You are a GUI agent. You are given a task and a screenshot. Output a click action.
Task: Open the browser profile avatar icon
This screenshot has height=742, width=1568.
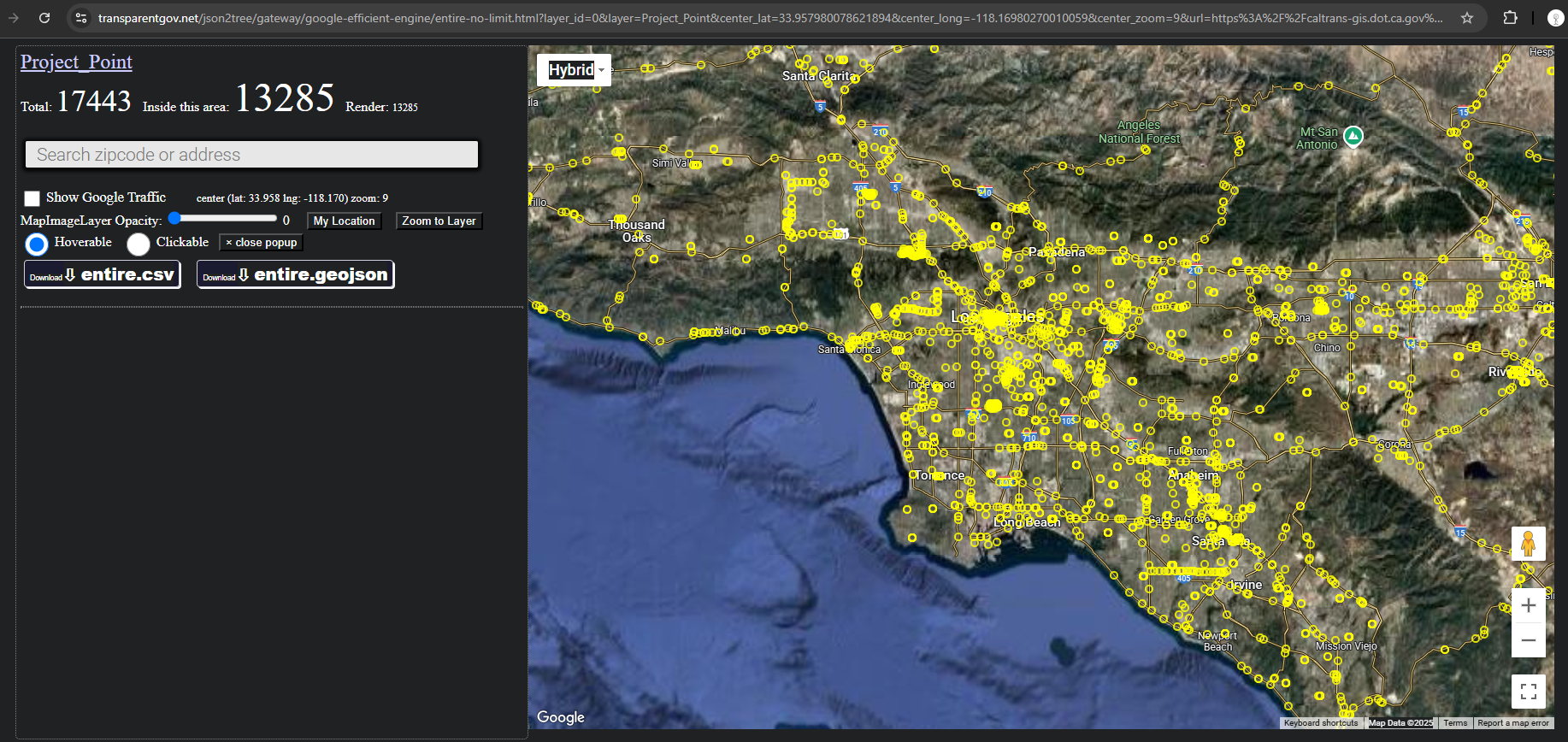tap(1556, 17)
